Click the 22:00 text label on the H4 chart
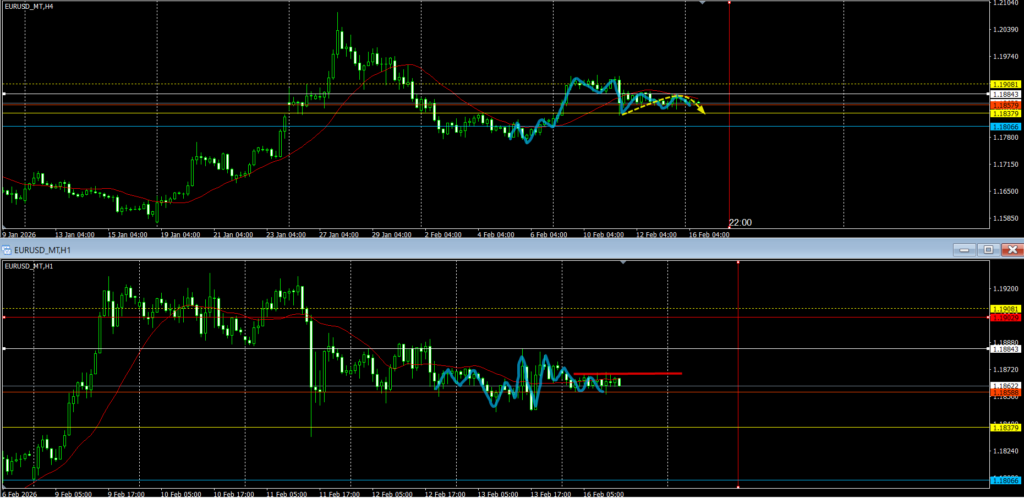This screenshot has width=1024, height=498. click(740, 222)
